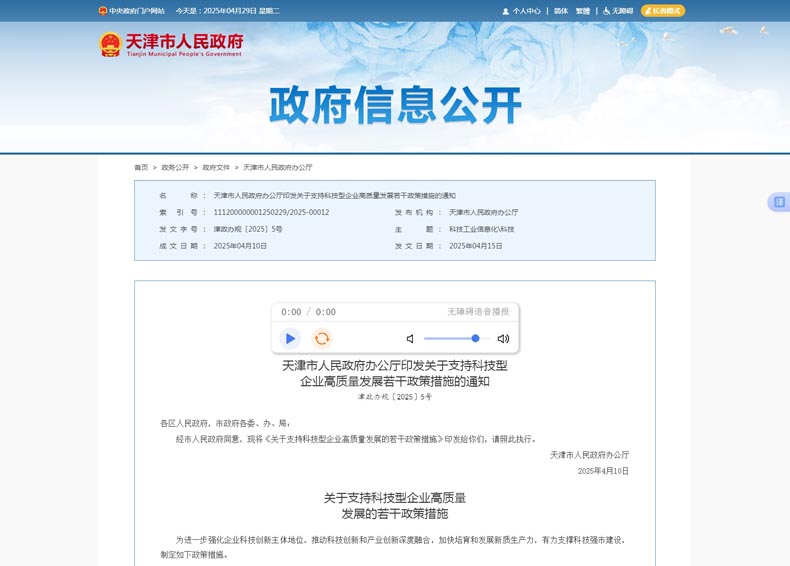
Task: Click the signature date 2025年4月10日
Action: coord(603,471)
